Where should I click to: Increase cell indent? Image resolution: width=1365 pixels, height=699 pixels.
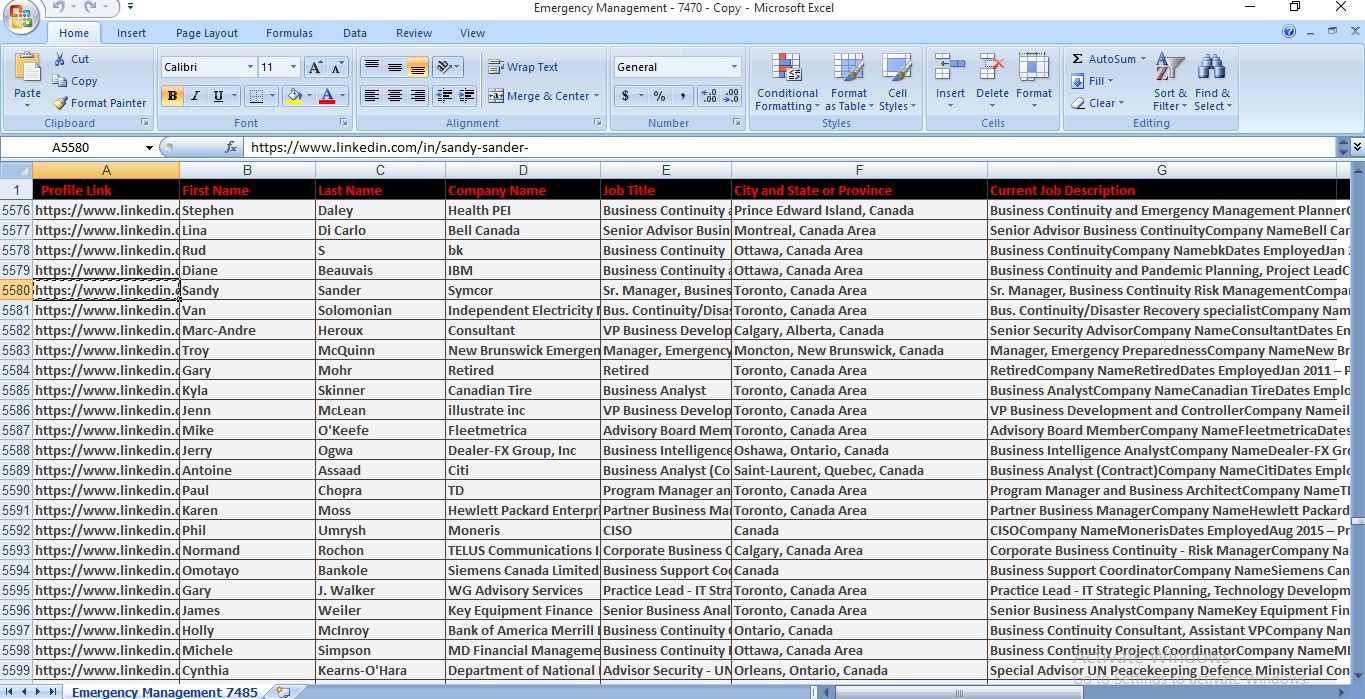click(466, 96)
